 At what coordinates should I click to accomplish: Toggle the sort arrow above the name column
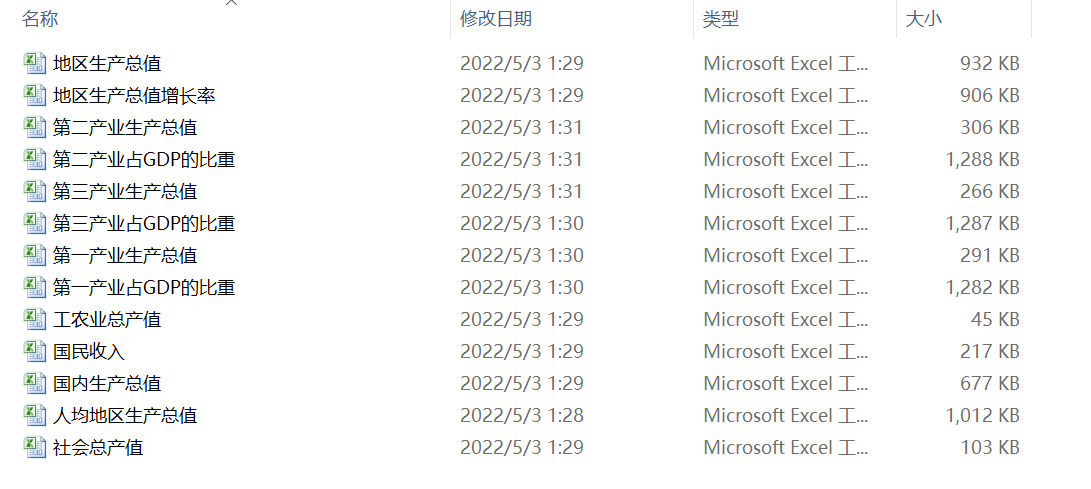232,4
